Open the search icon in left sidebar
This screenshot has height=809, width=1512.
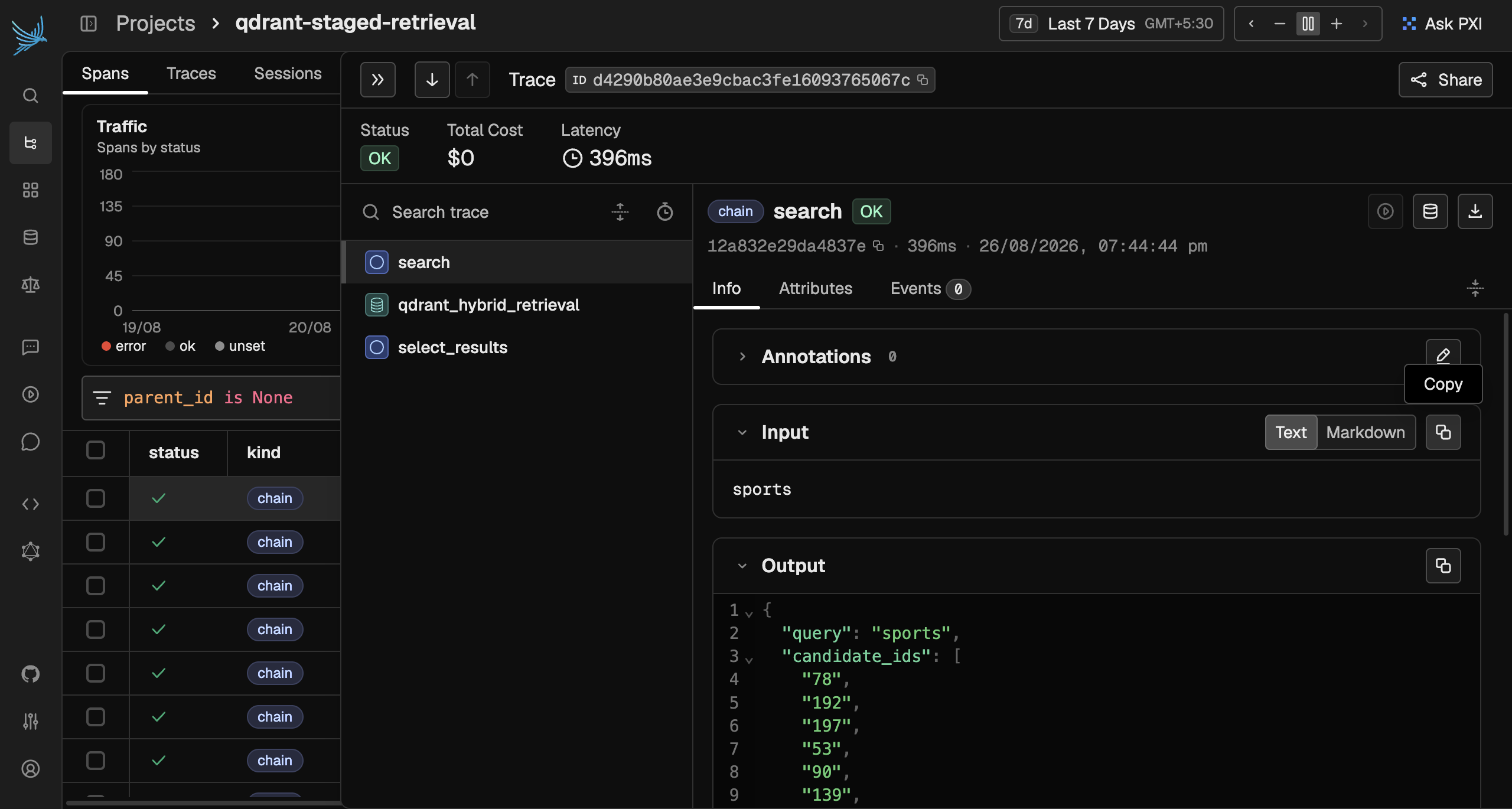click(31, 95)
